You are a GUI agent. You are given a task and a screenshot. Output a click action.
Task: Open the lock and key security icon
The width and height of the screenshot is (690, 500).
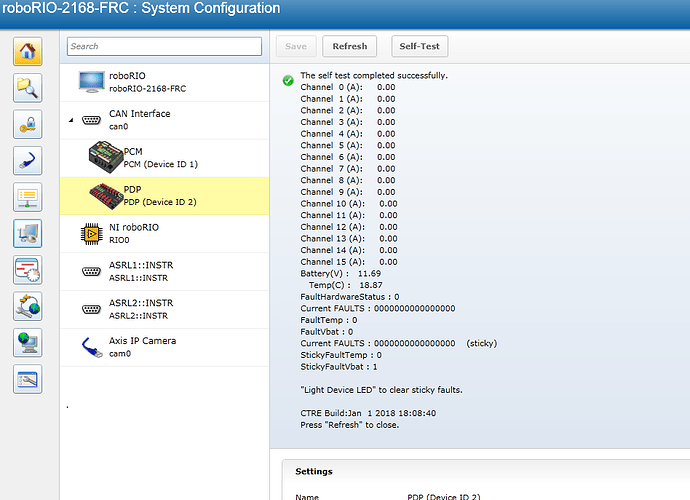28,125
